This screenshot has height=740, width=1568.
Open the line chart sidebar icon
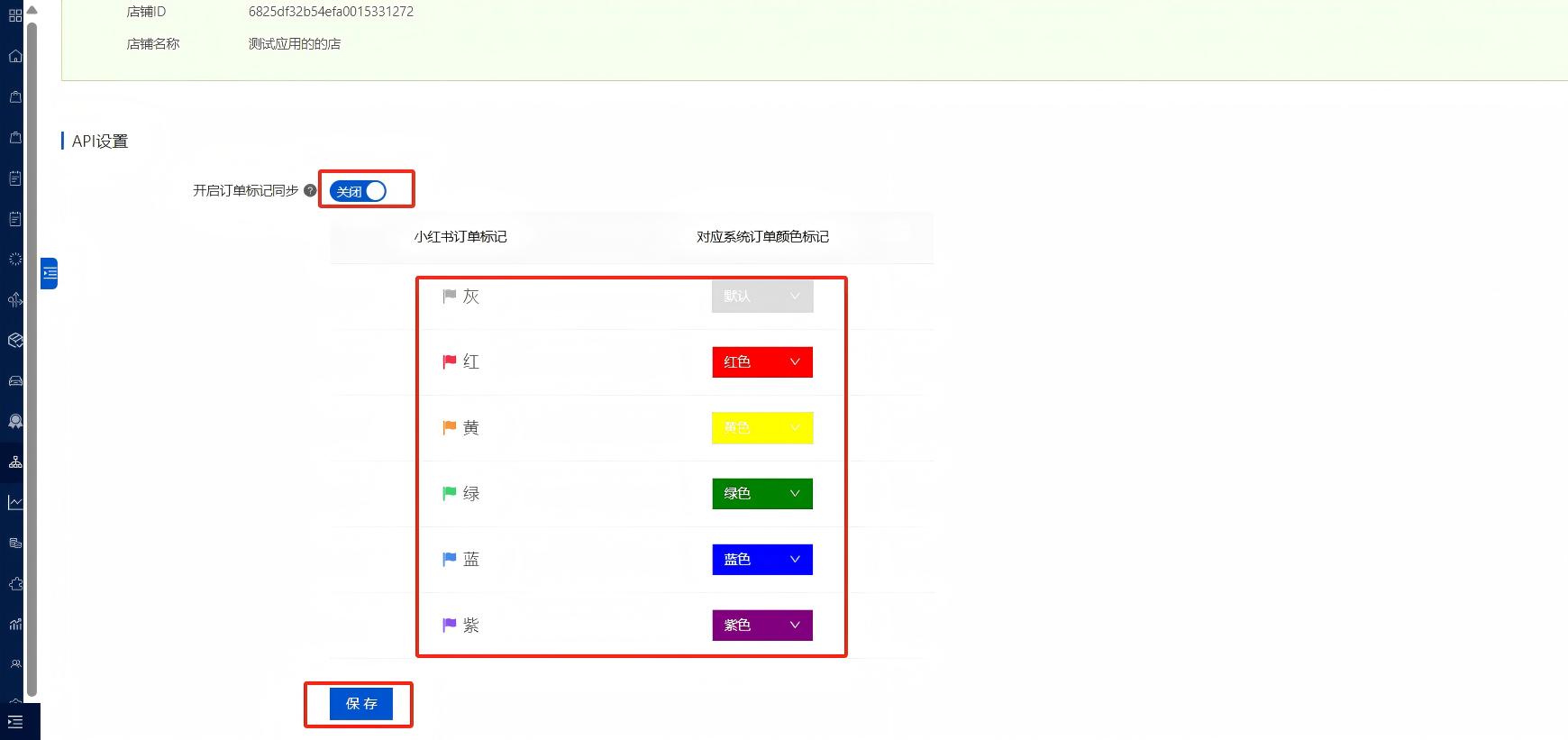(15, 502)
